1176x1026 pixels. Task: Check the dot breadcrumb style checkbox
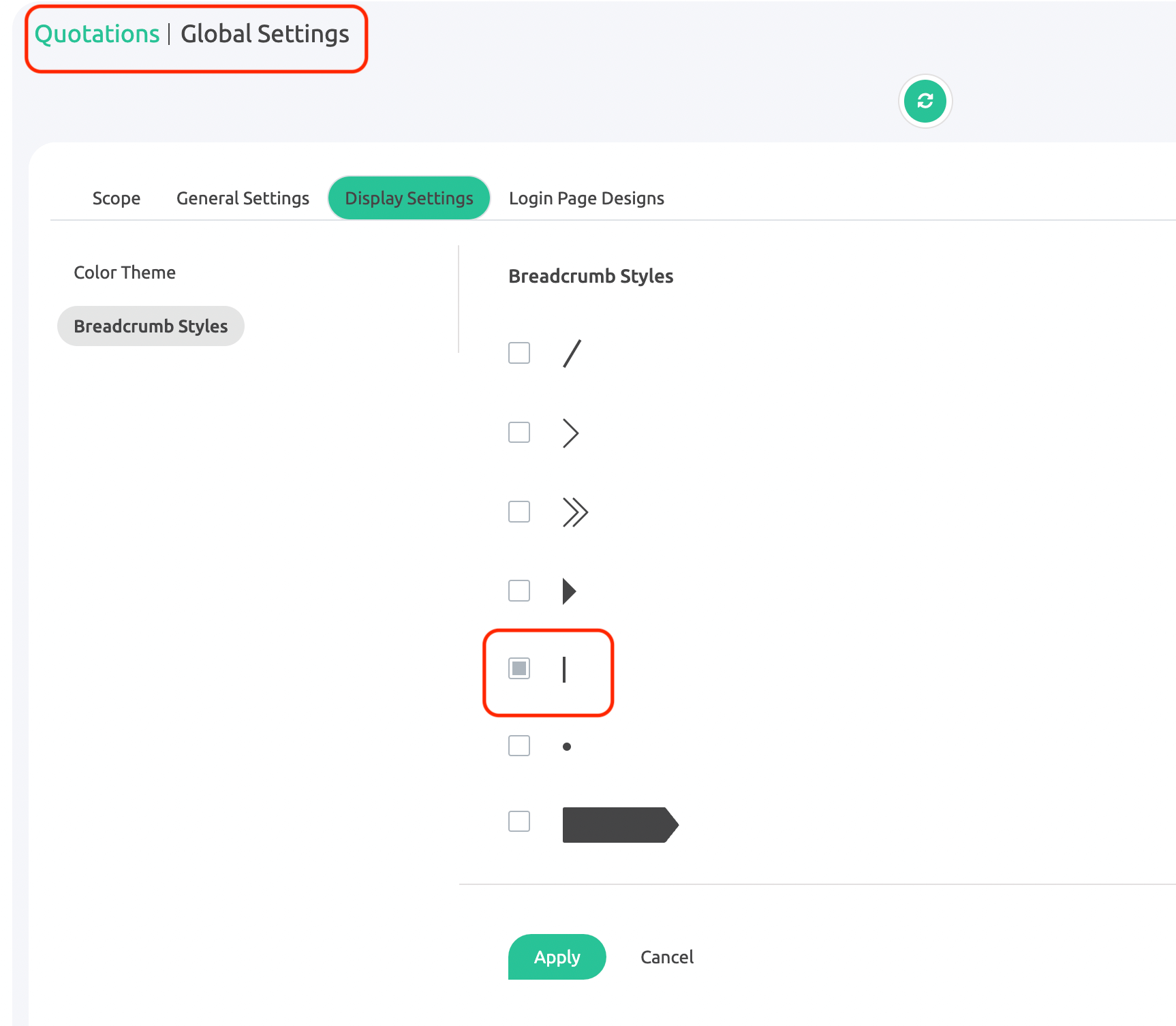click(519, 746)
